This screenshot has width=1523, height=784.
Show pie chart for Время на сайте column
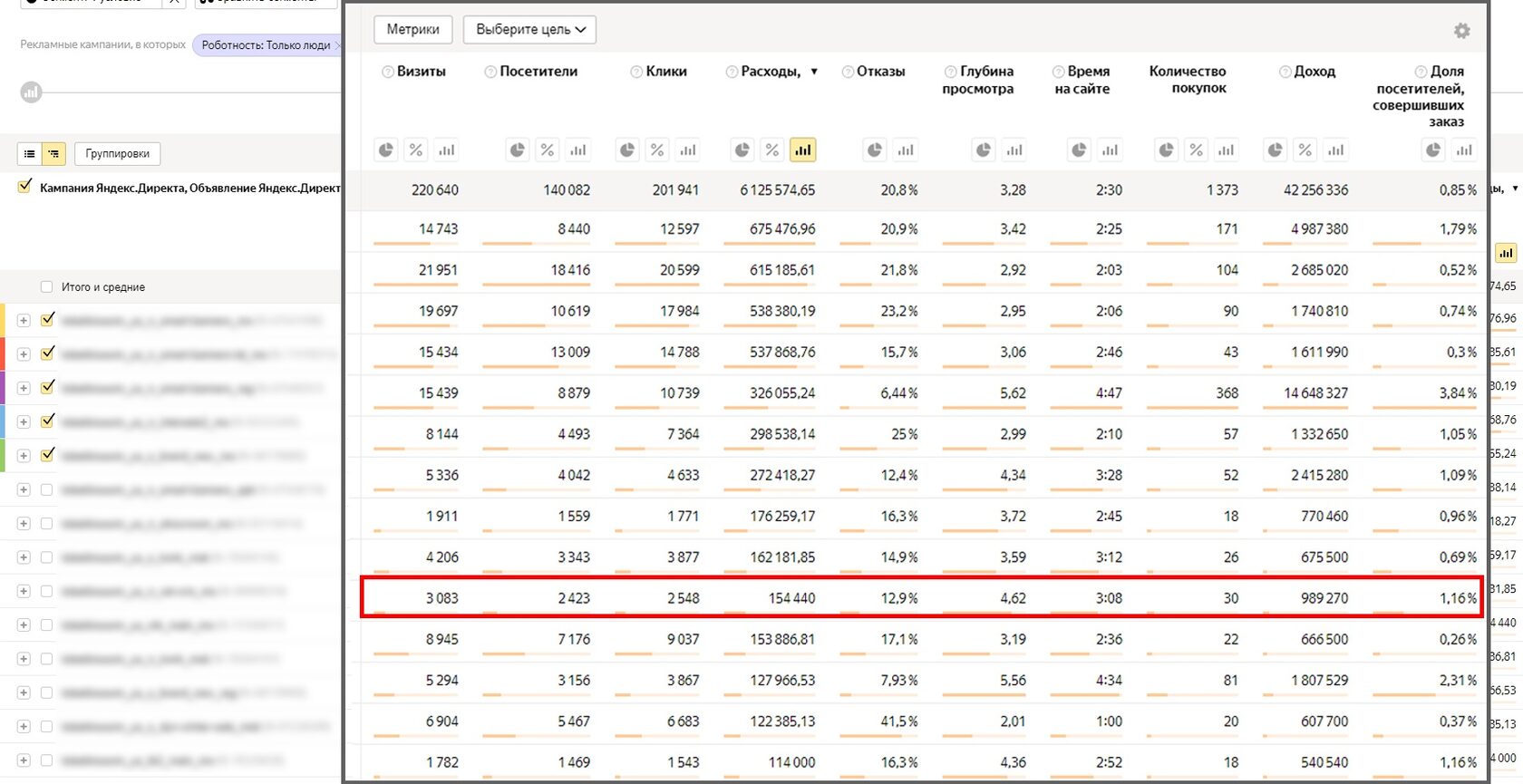coord(1079,150)
